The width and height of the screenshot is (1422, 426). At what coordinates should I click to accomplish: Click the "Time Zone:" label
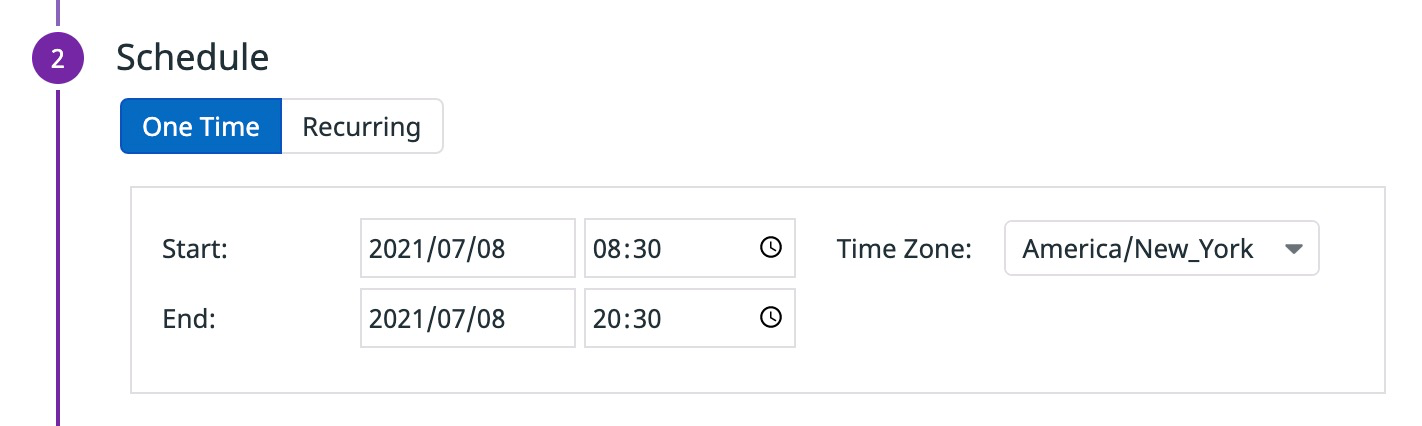pyautogui.click(x=904, y=249)
